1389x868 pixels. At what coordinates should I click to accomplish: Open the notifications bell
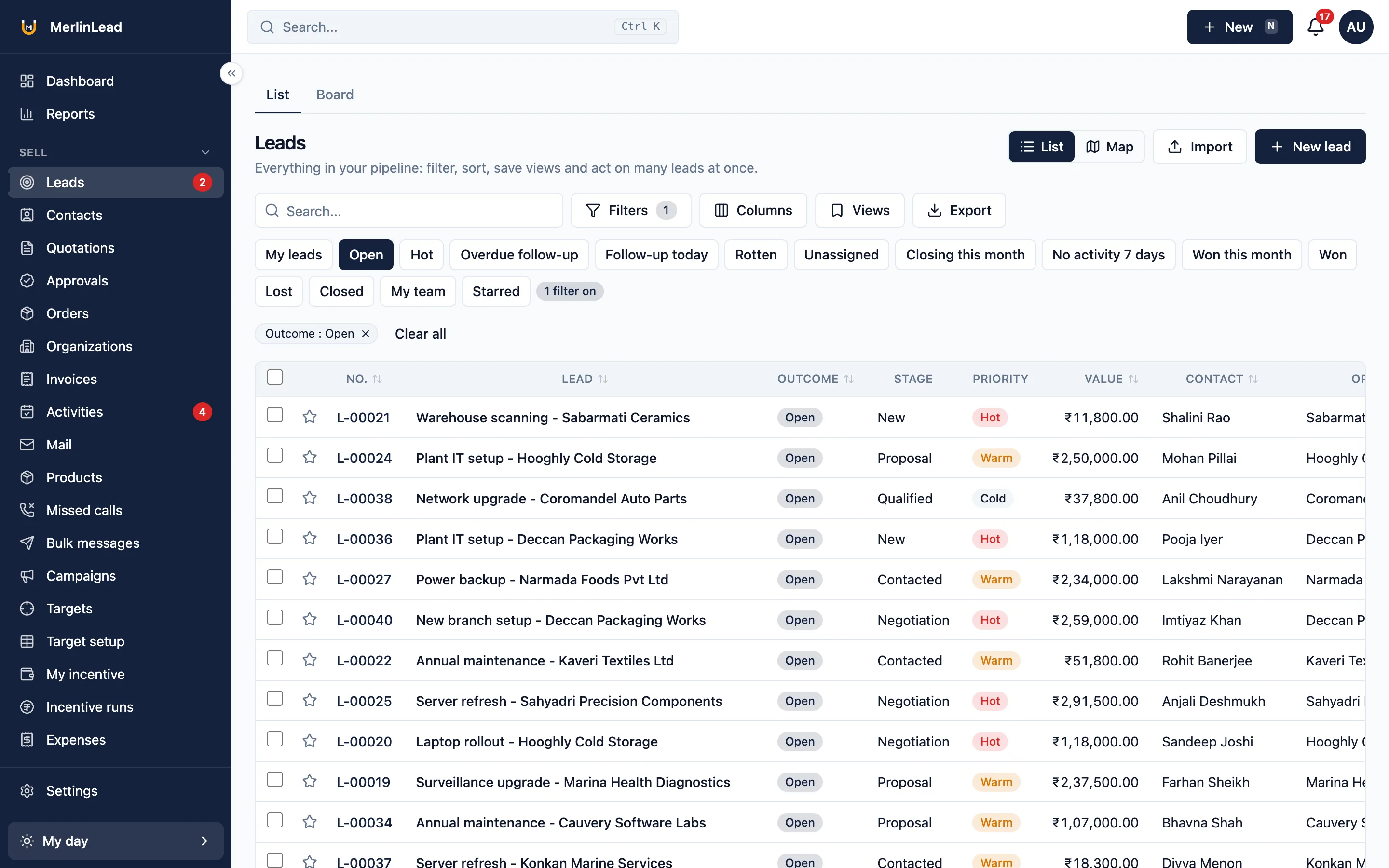click(1315, 27)
